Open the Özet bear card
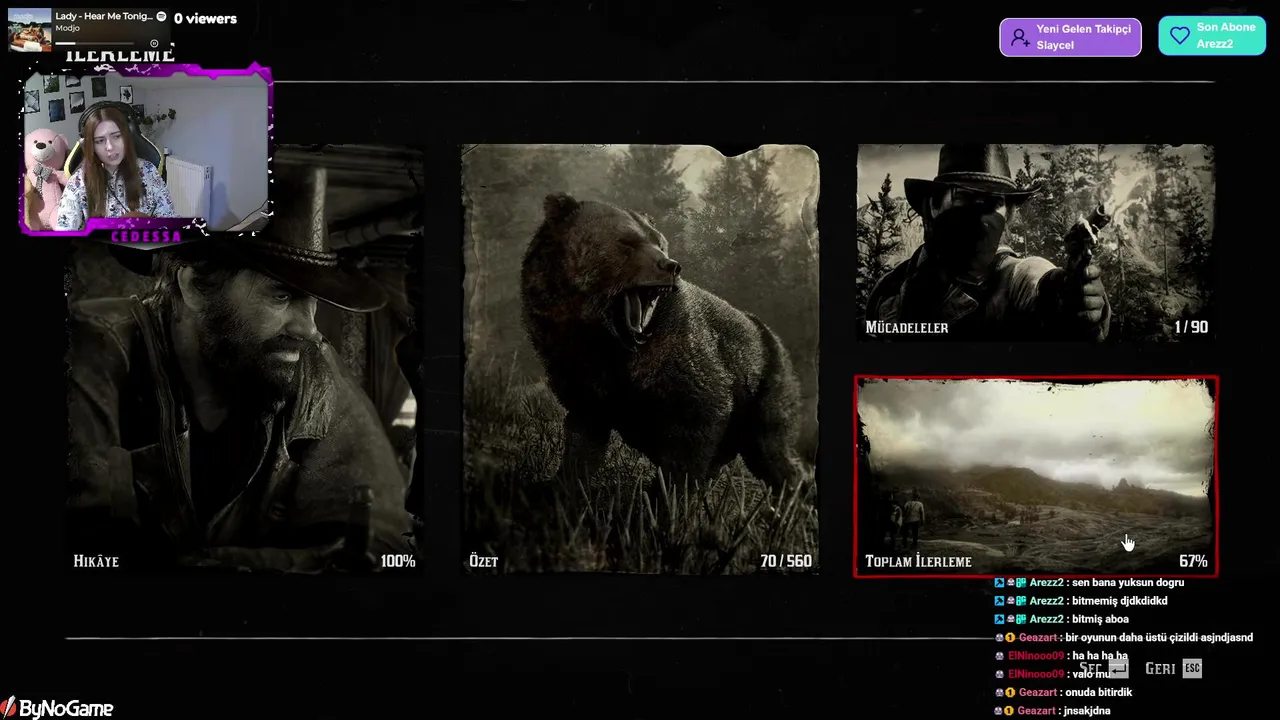This screenshot has width=1280, height=720. [640, 360]
